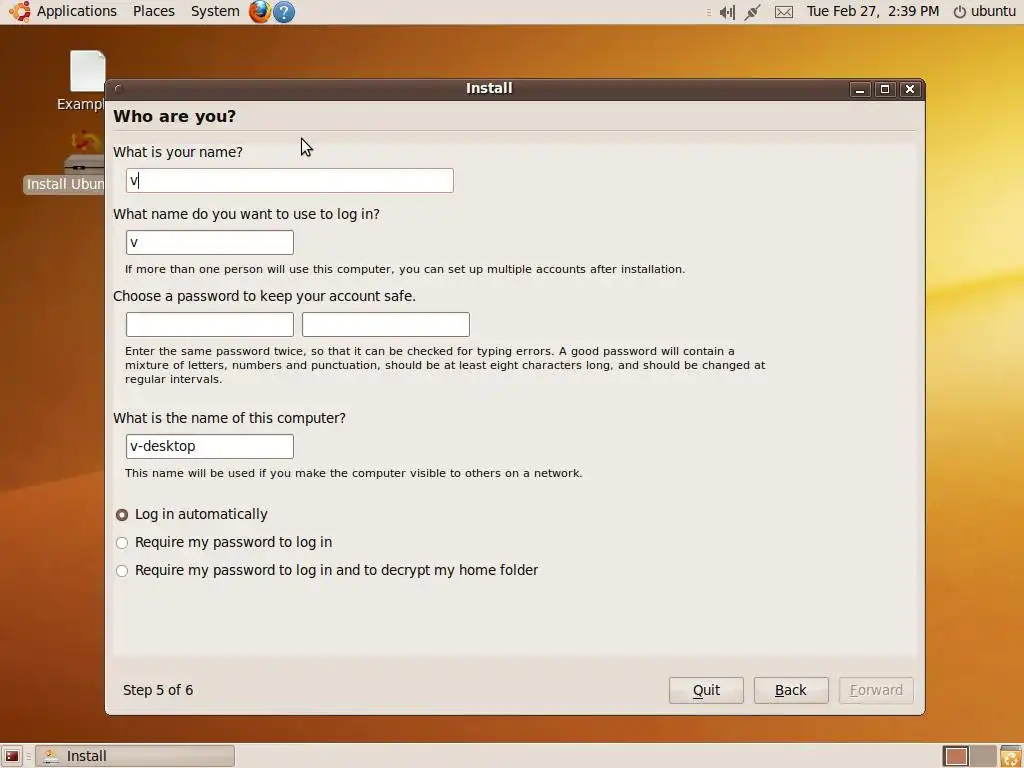Image resolution: width=1024 pixels, height=768 pixels.
Task: Select the Install Ubuntu desktop icon
Action: [x=65, y=163]
